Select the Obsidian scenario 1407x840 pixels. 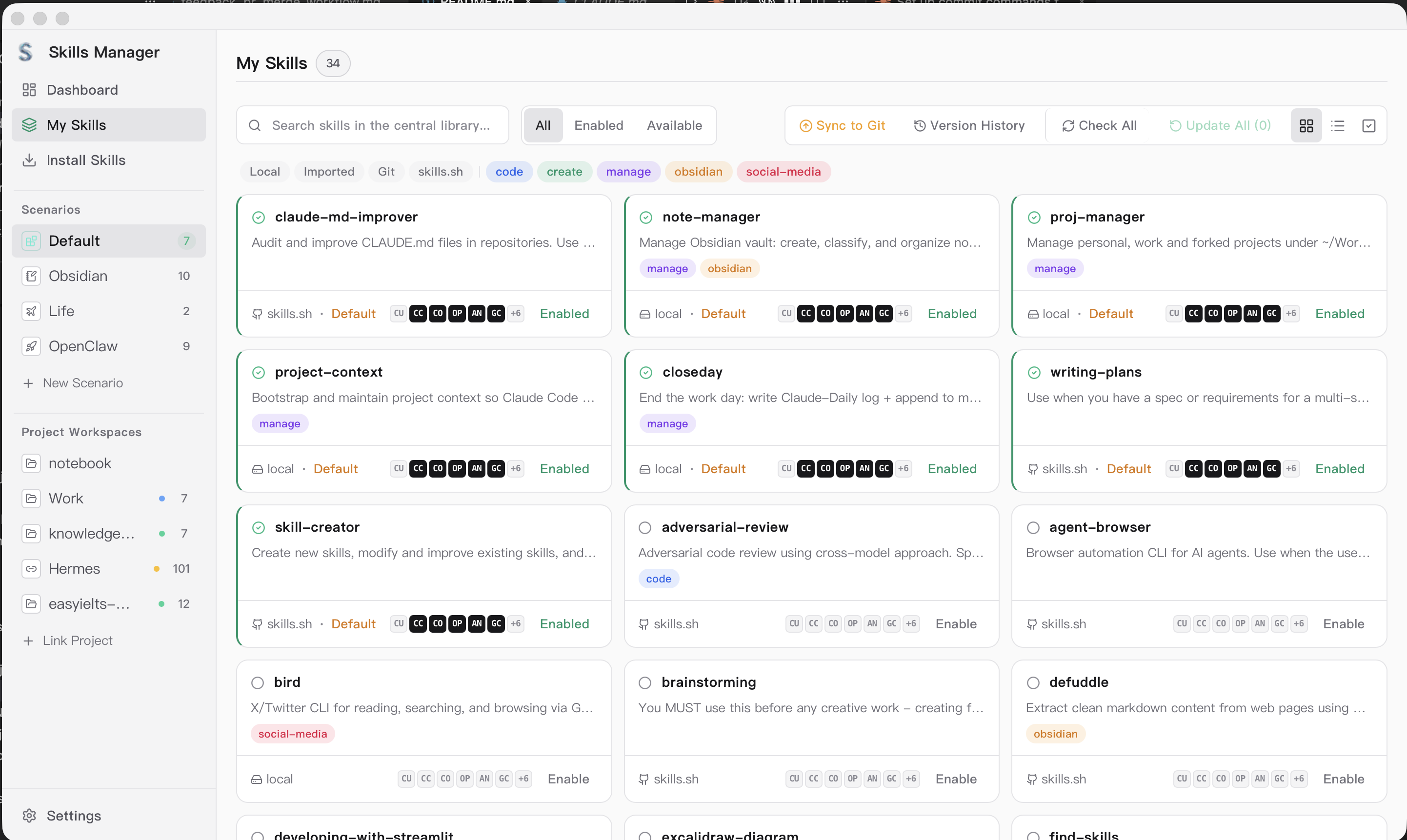(78, 276)
